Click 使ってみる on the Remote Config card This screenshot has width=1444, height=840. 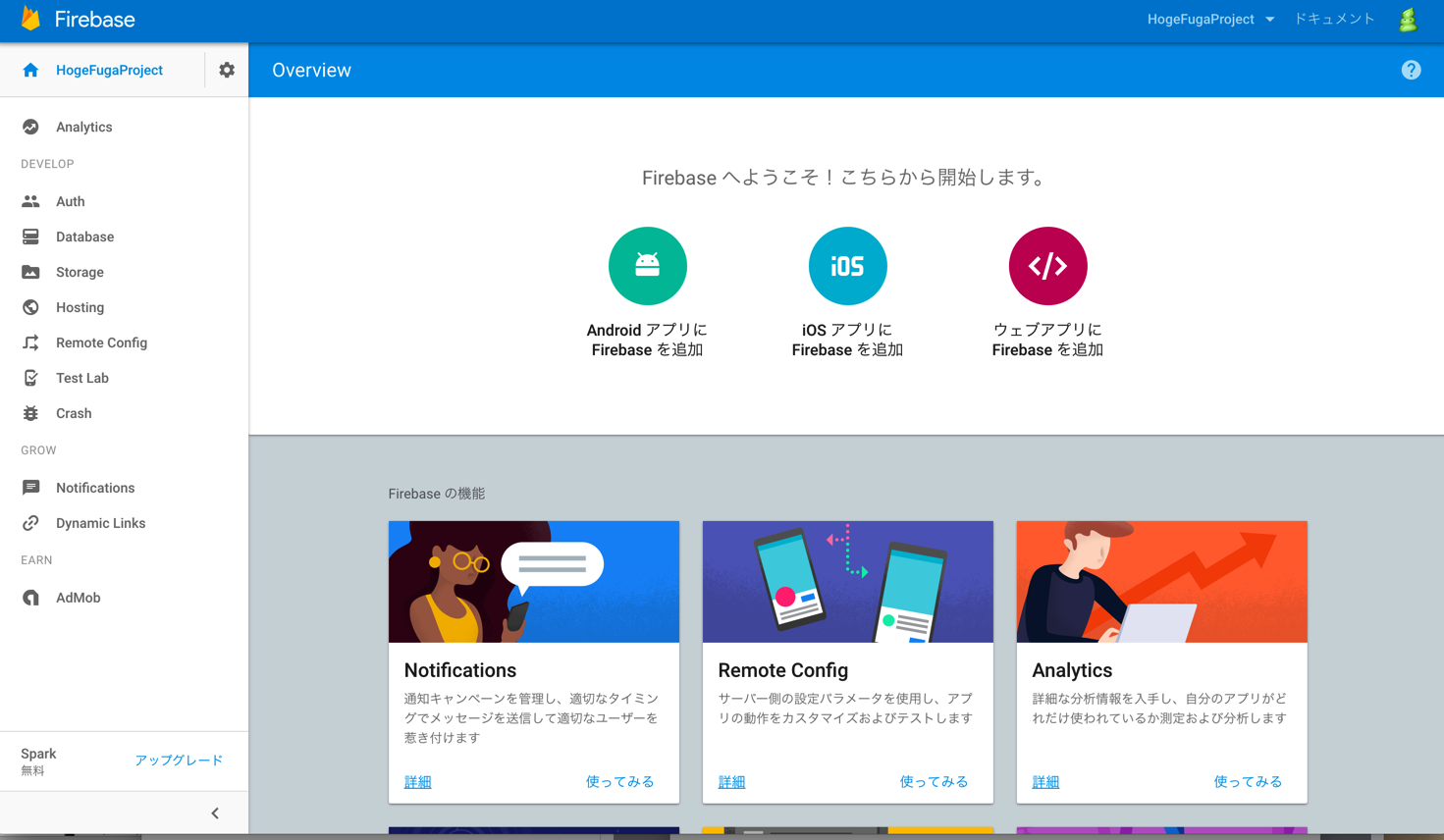[935, 781]
